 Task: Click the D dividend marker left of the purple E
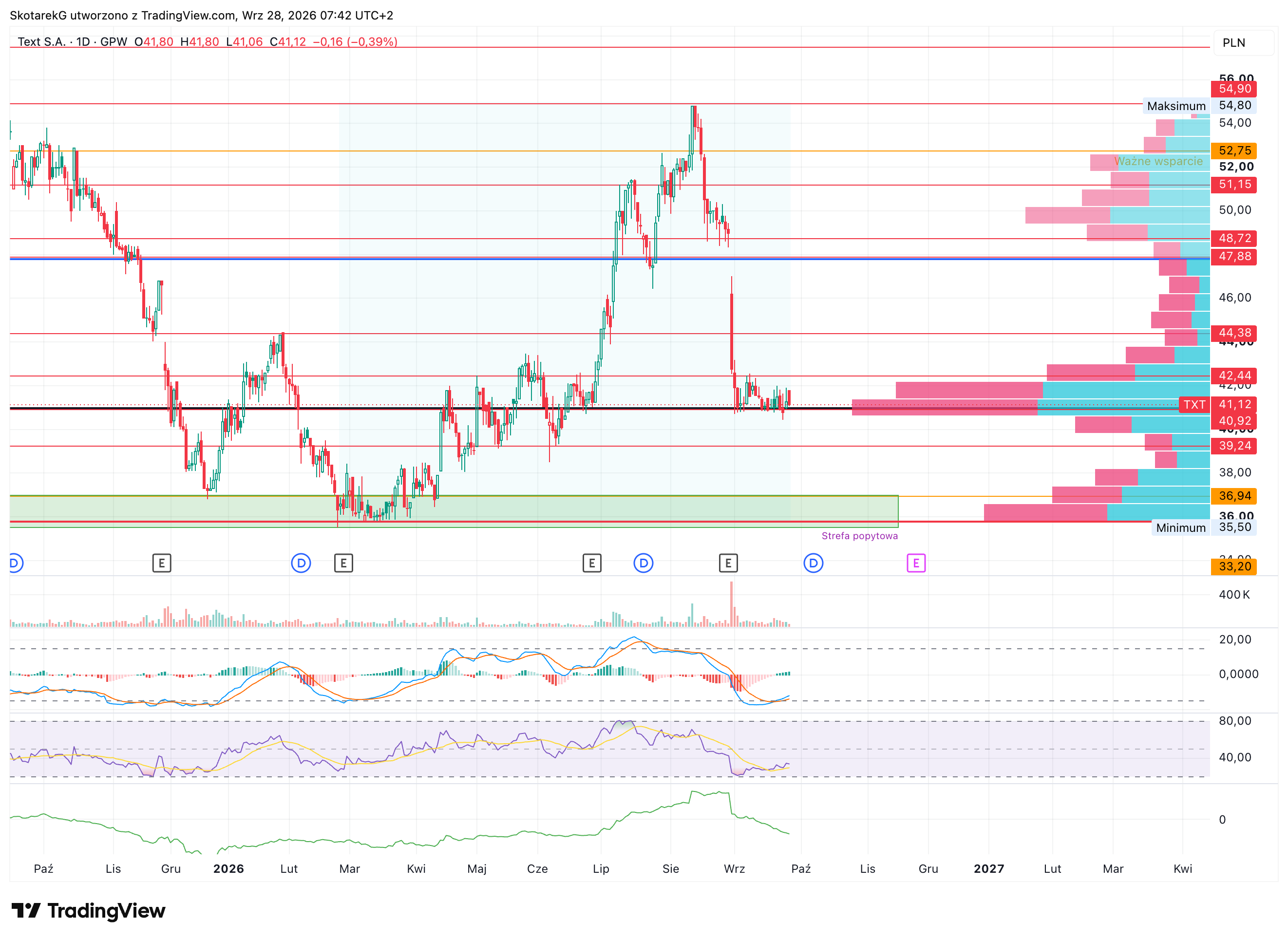(x=813, y=564)
